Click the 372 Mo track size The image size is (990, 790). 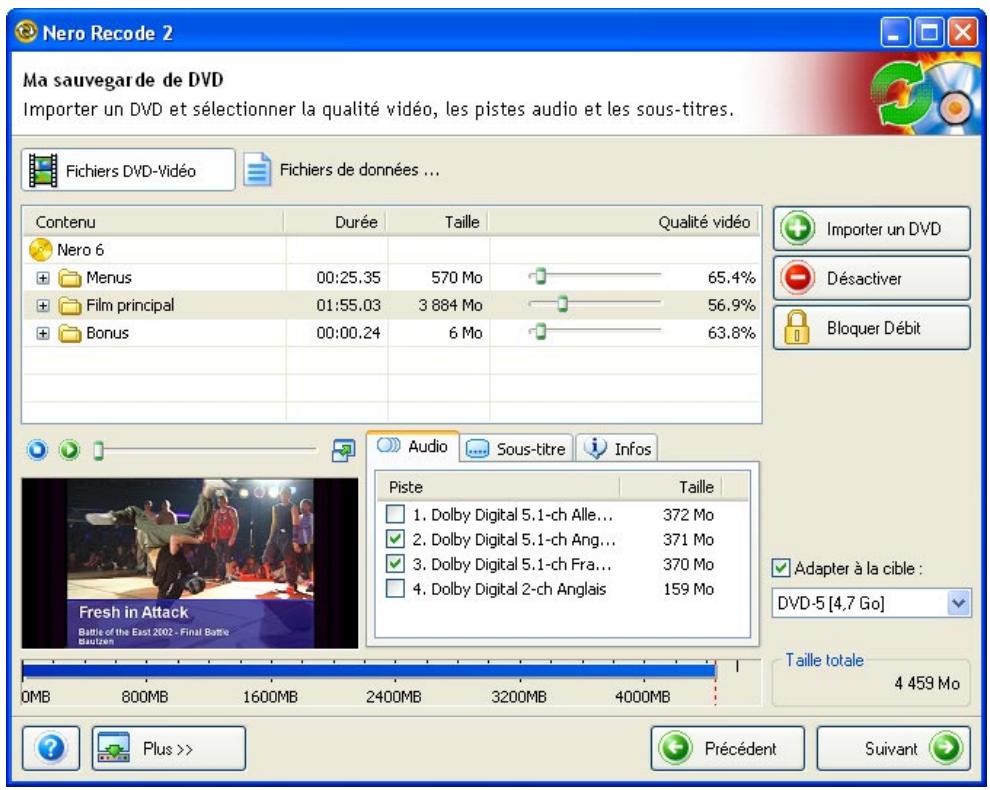click(688, 515)
